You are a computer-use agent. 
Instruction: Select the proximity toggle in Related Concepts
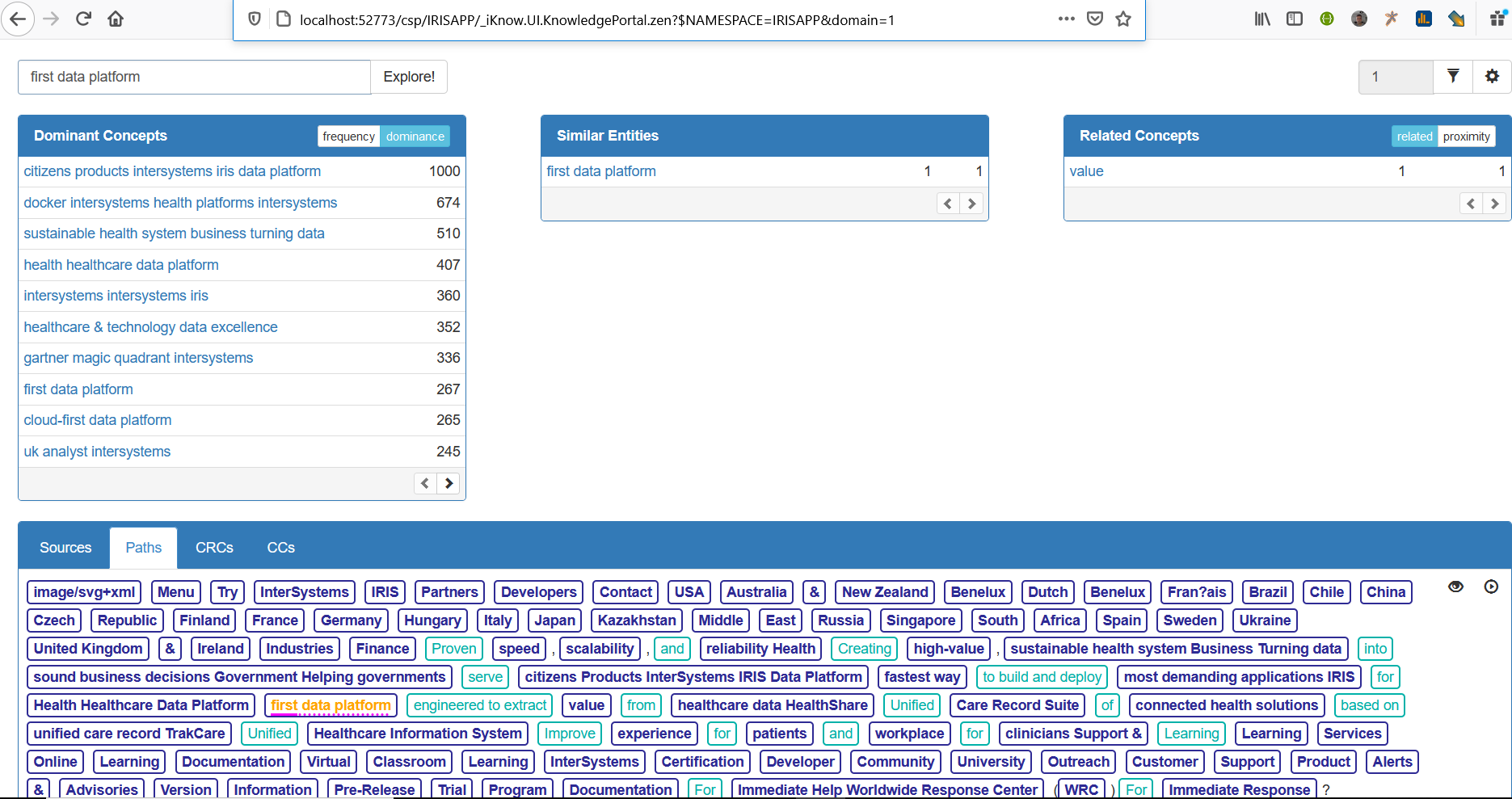point(1466,137)
